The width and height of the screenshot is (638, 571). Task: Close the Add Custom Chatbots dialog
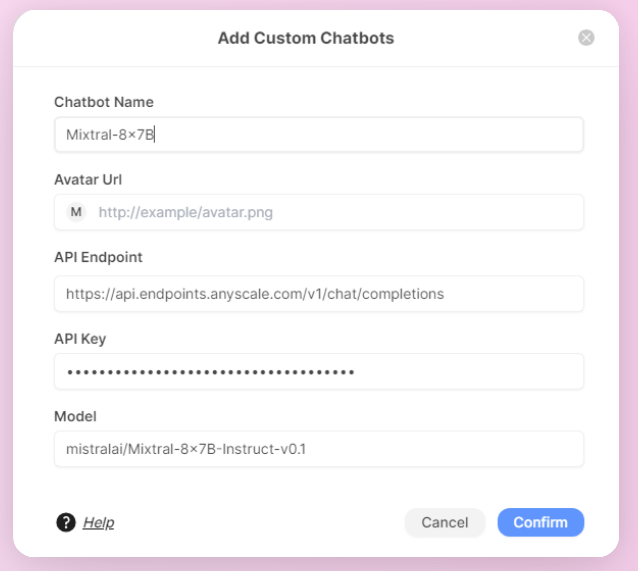pos(586,38)
